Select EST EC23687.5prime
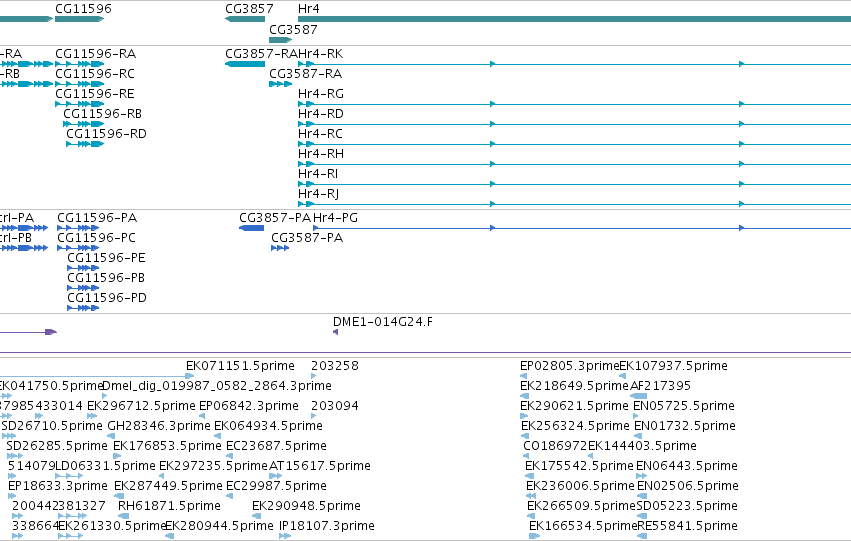Image resolution: width=851 pixels, height=541 pixels. [x=277, y=447]
